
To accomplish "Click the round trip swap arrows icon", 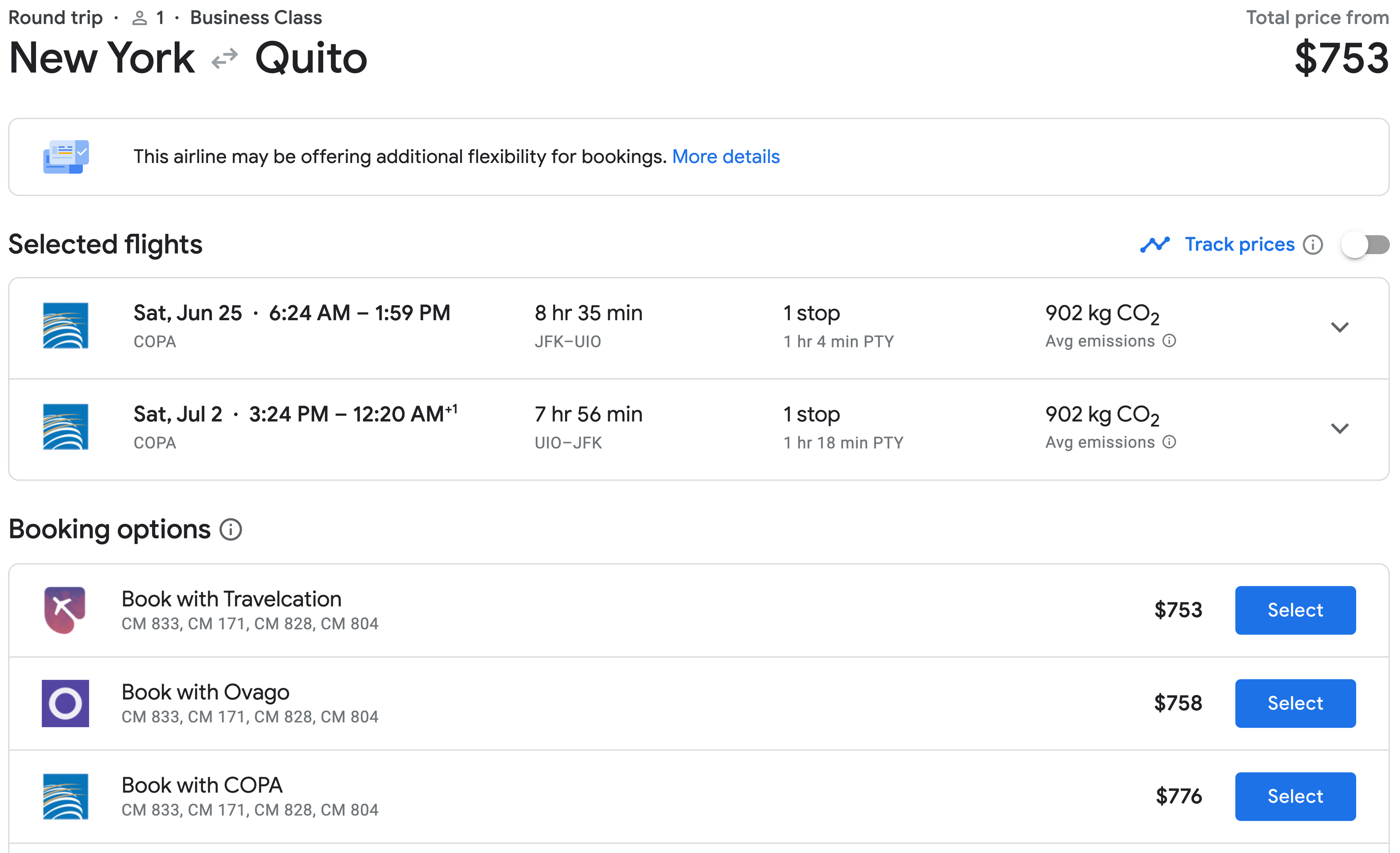I will click(x=225, y=59).
